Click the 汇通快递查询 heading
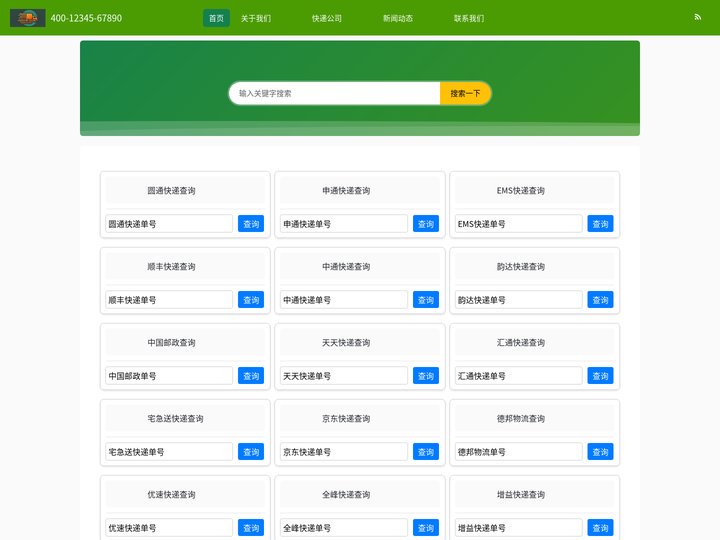 [521, 343]
